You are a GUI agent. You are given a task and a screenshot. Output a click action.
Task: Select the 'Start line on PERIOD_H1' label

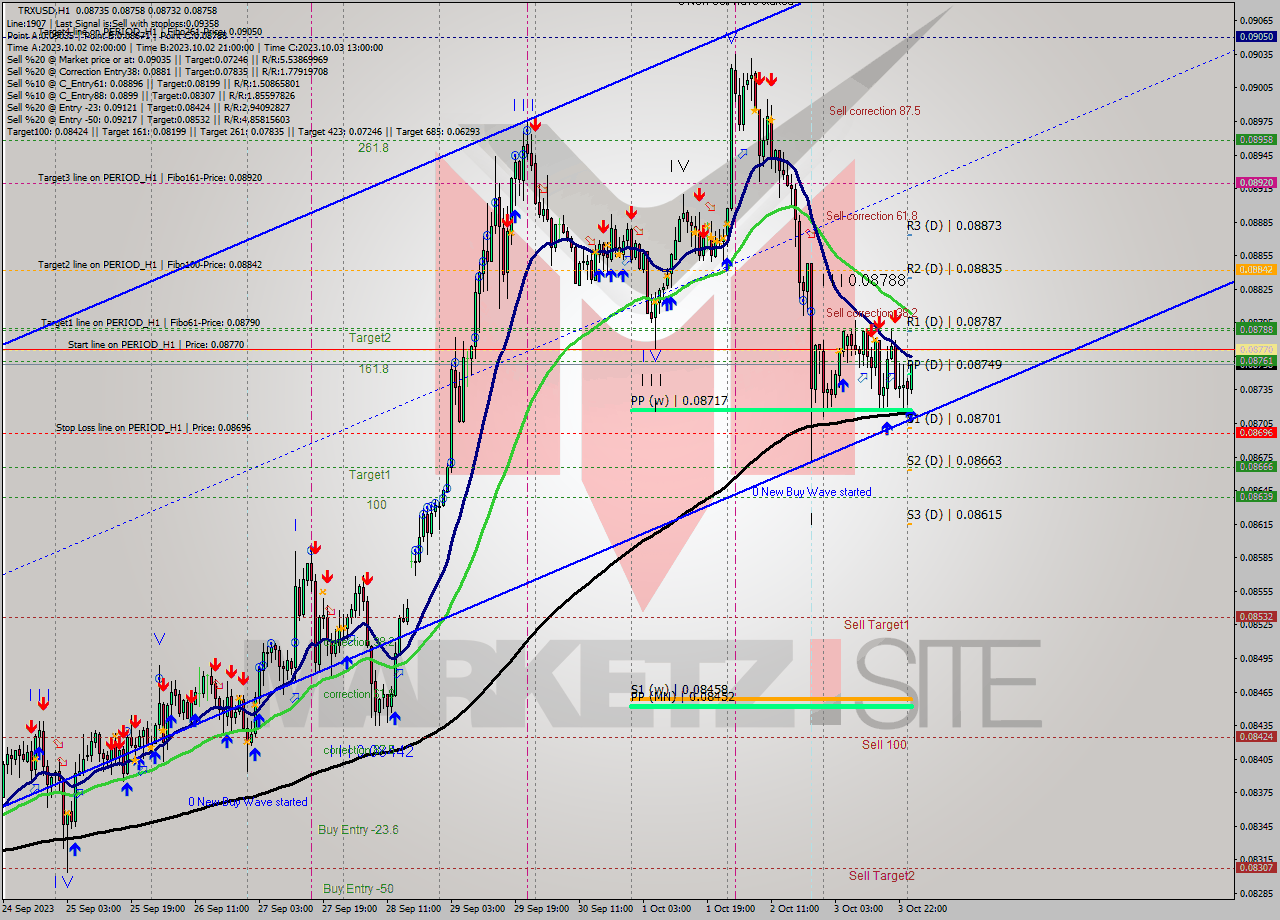156,344
